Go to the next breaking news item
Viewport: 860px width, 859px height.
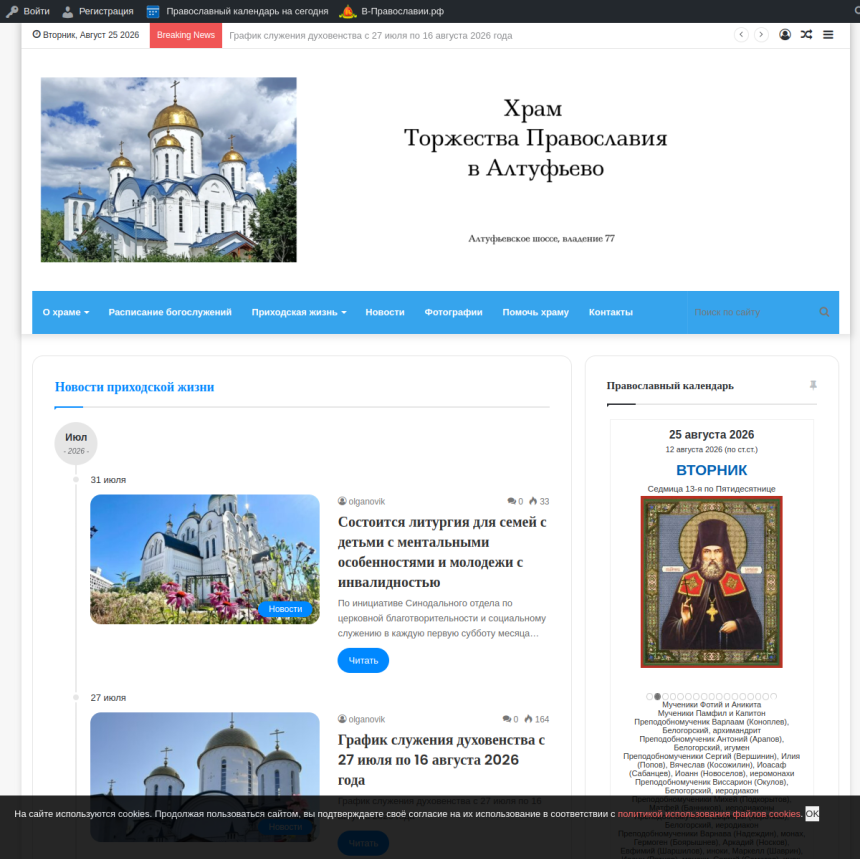pos(761,35)
